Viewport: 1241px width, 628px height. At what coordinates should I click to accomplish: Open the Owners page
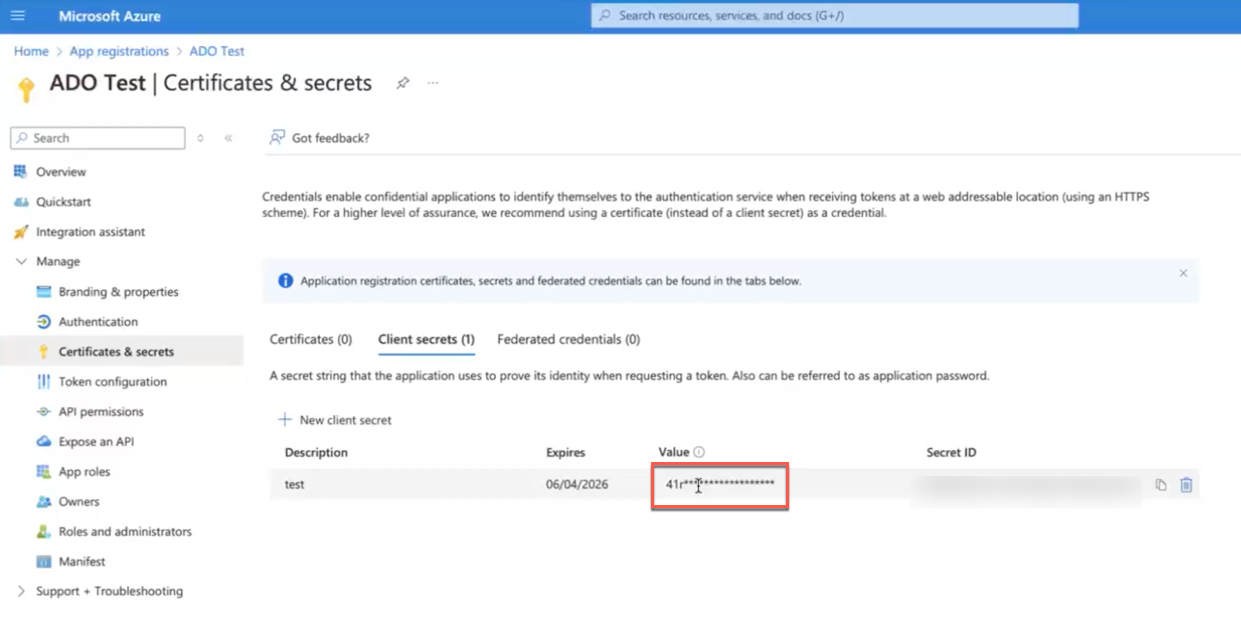pos(79,502)
